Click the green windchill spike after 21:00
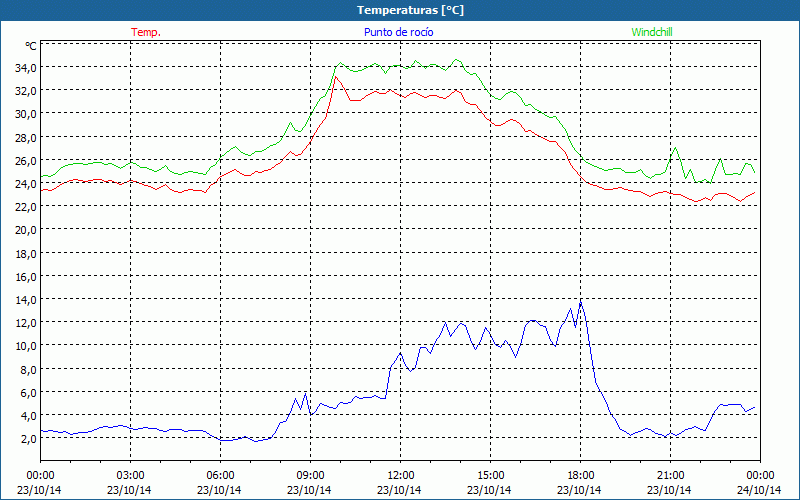Viewport: 800px width, 500px height. click(676, 148)
